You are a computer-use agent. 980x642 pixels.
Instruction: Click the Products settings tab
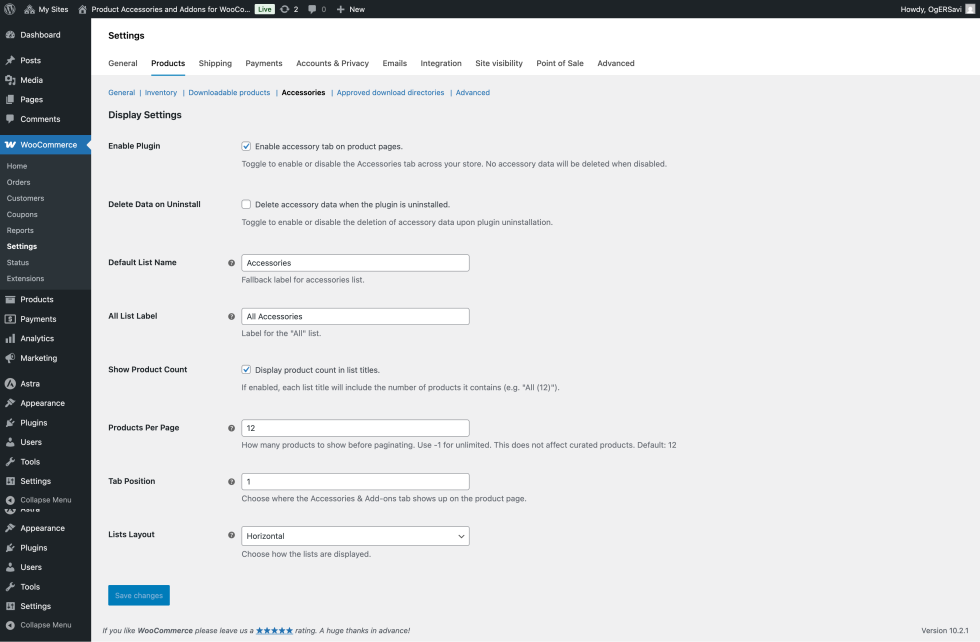tap(168, 63)
